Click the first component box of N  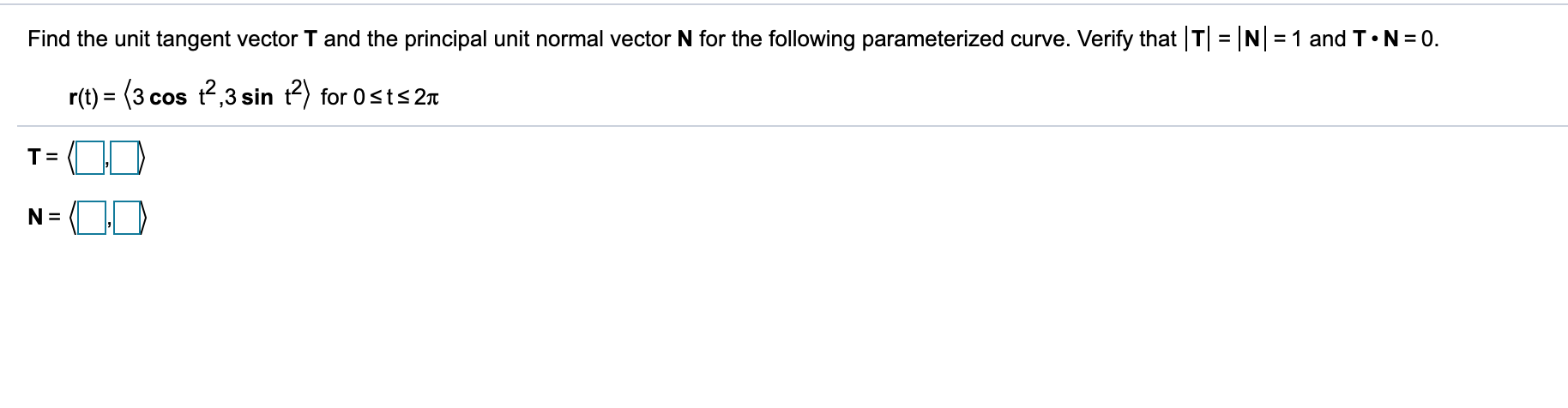tap(87, 221)
